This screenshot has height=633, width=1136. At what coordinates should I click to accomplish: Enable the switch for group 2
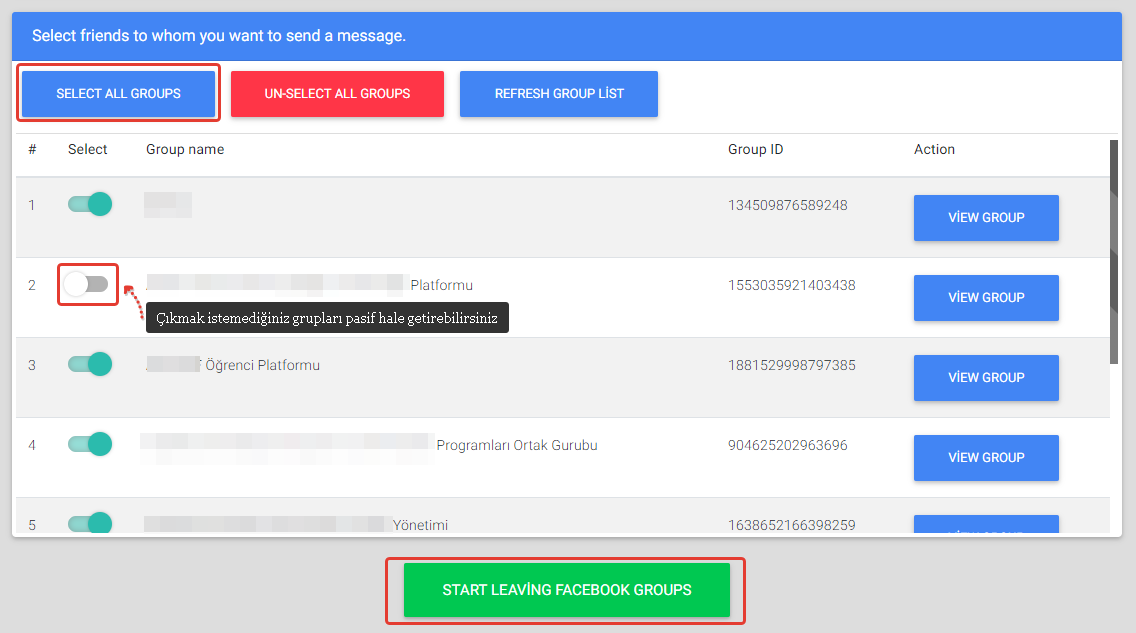click(x=87, y=285)
